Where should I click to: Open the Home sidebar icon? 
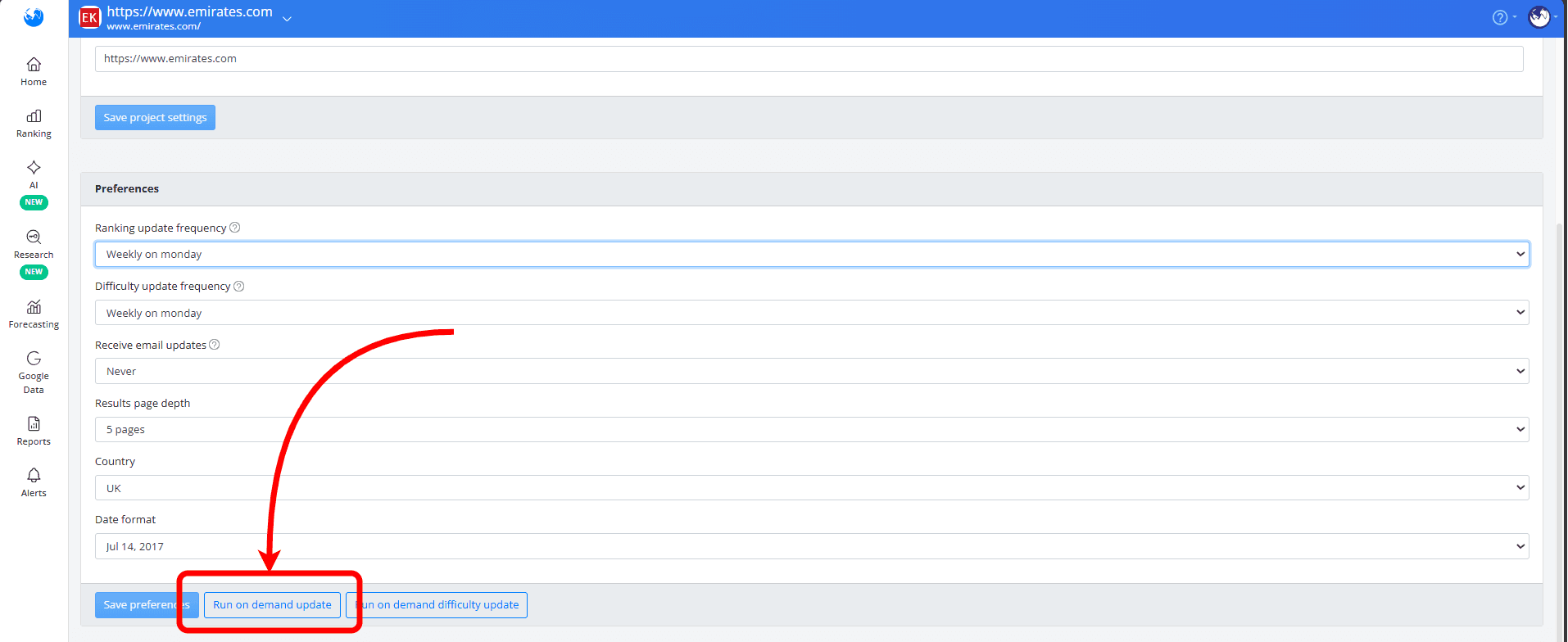(34, 64)
